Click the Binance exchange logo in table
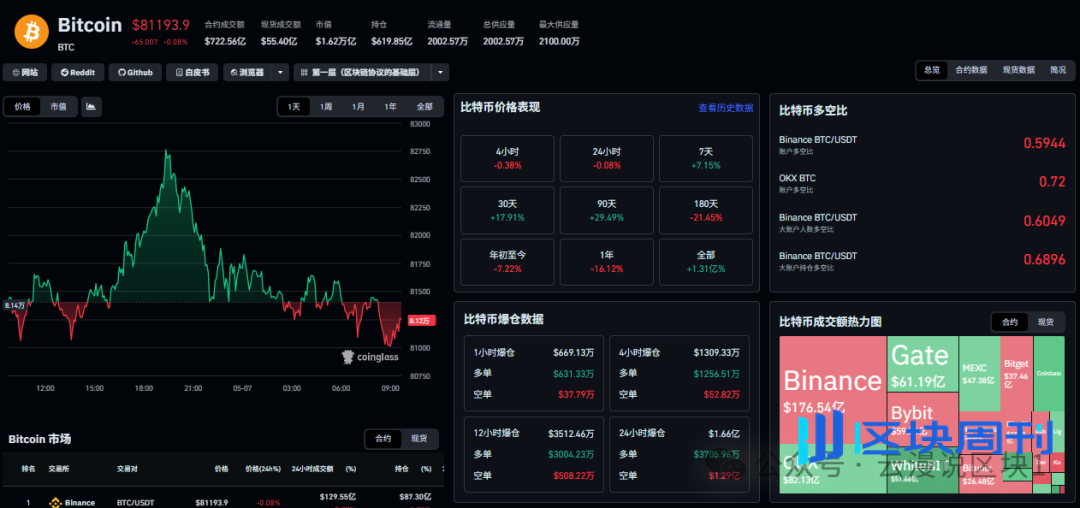Viewport: 1080px width, 508px height. coord(54,502)
